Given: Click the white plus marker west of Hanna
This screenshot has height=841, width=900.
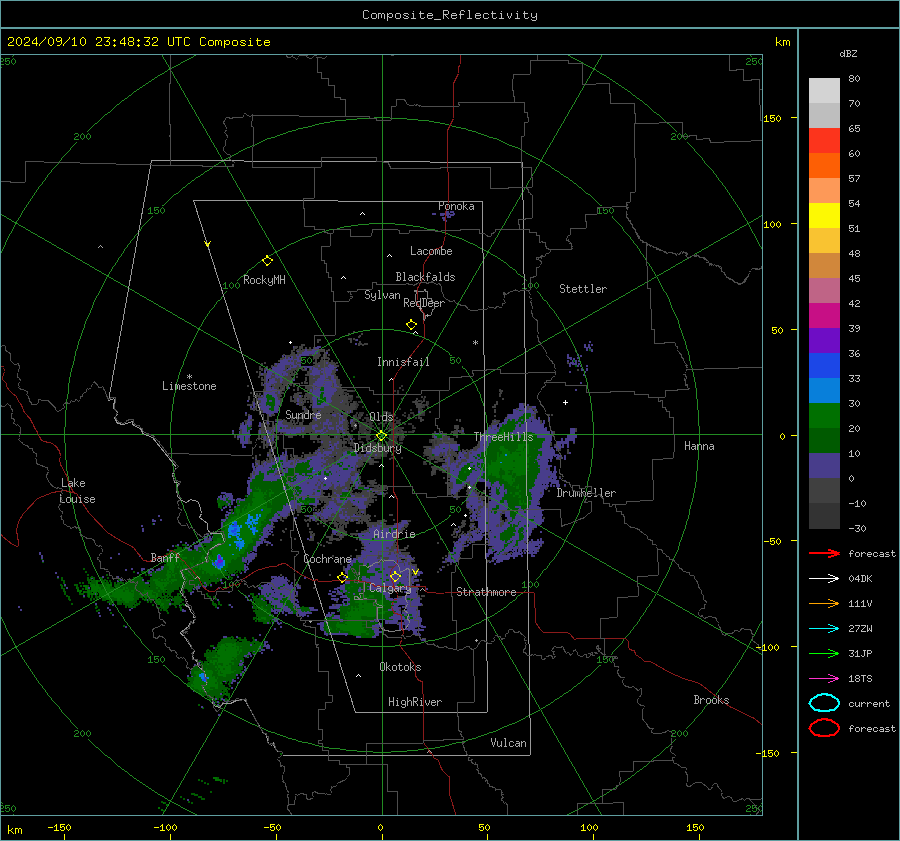Looking at the screenshot, I should 565,402.
